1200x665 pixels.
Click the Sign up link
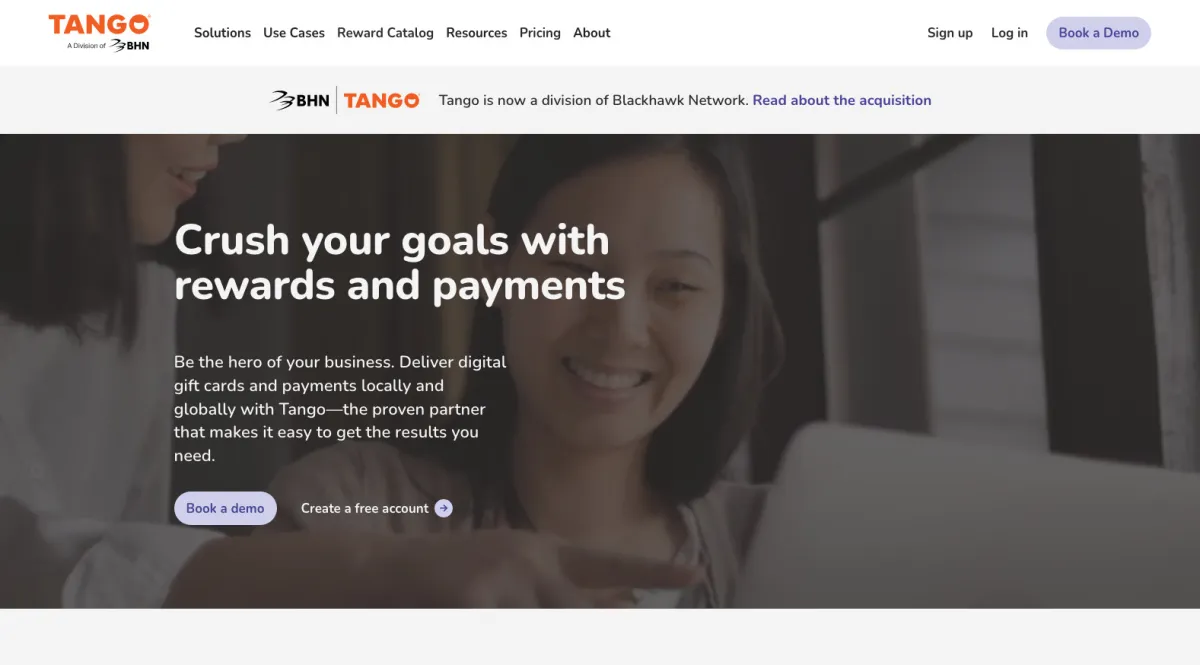[950, 33]
